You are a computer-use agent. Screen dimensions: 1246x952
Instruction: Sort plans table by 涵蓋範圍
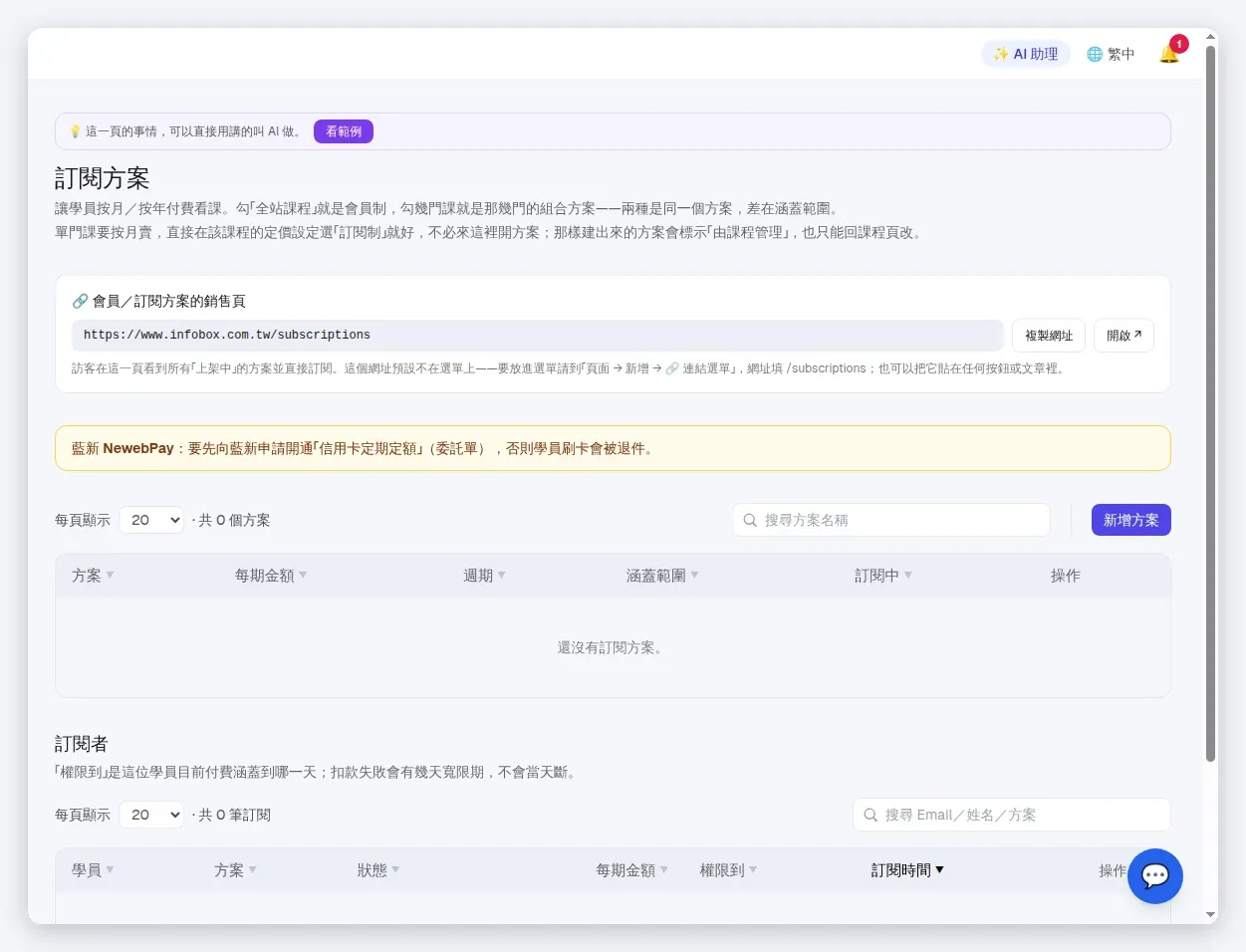(662, 576)
